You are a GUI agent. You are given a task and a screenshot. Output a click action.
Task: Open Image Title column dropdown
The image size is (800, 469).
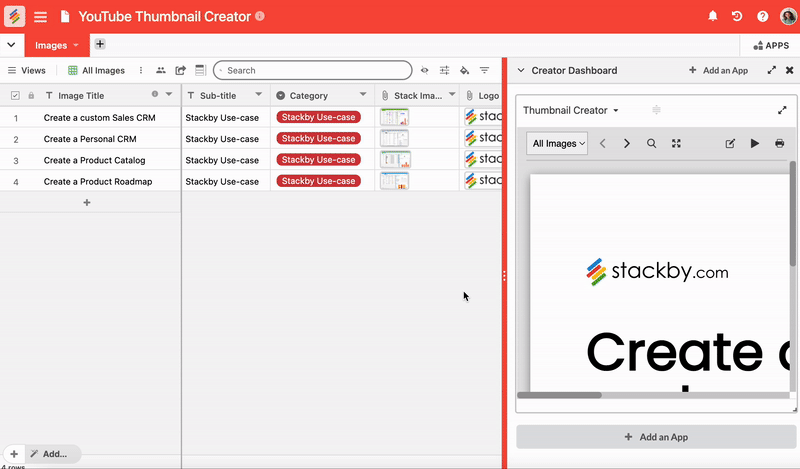coord(169,94)
